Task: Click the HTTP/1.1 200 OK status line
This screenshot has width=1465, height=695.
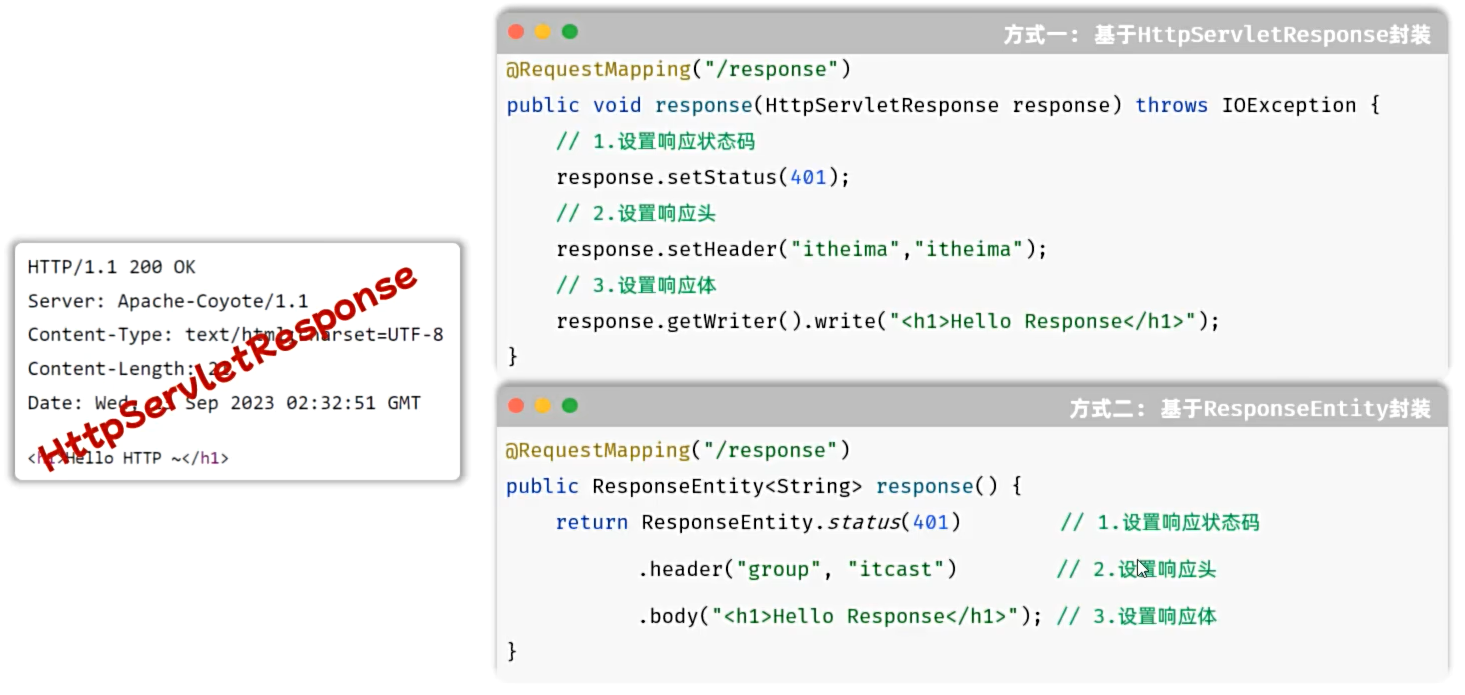Action: (111, 267)
